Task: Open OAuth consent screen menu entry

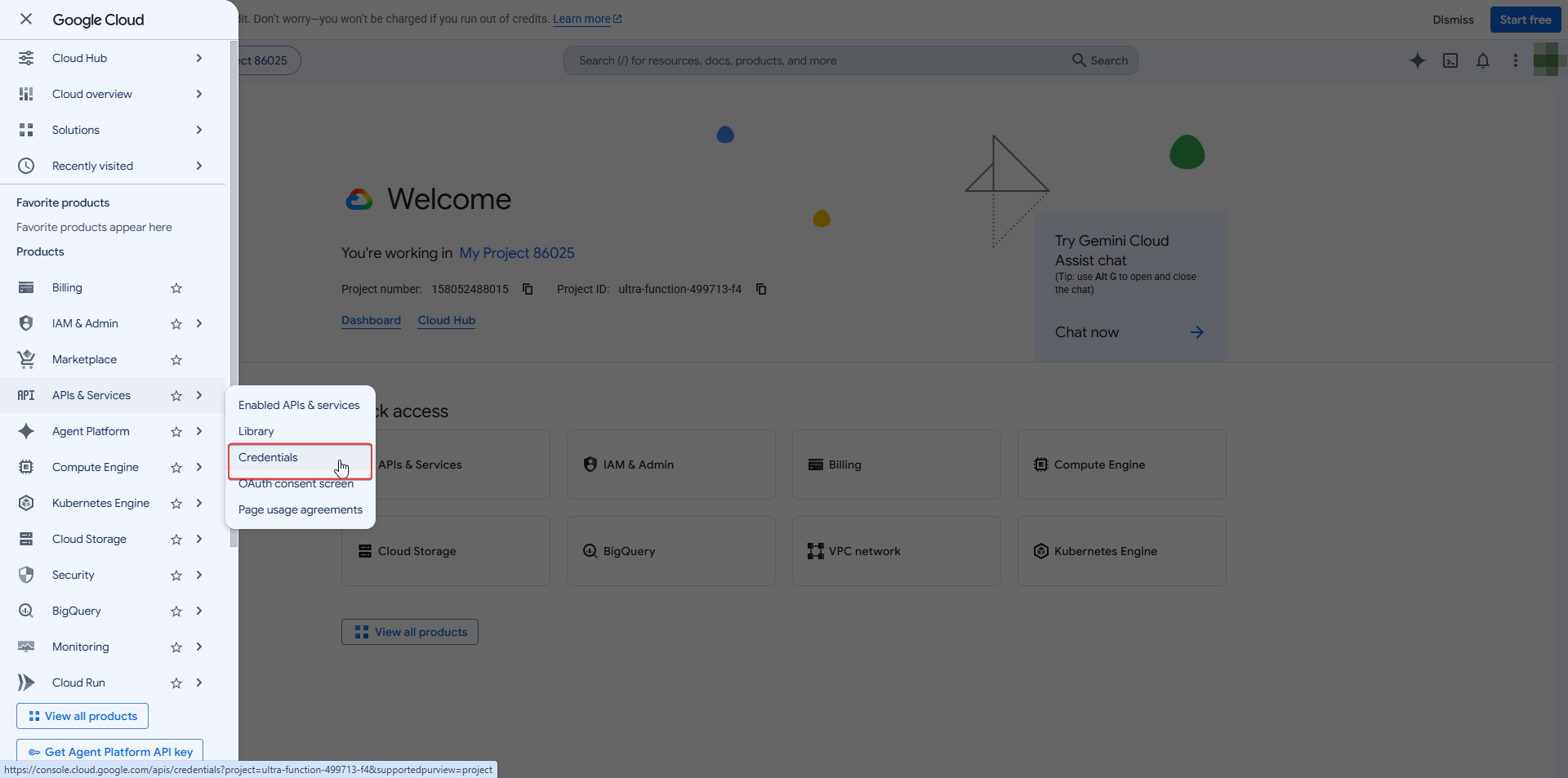Action: (x=300, y=483)
